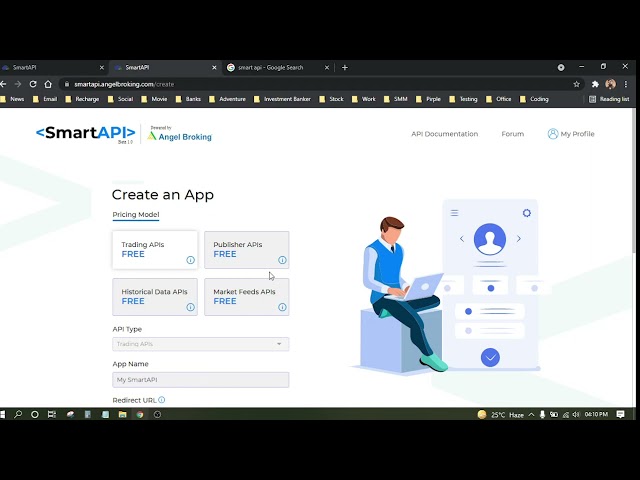Open the Email bookmarks folder
The width and height of the screenshot is (640, 480).
click(45, 99)
